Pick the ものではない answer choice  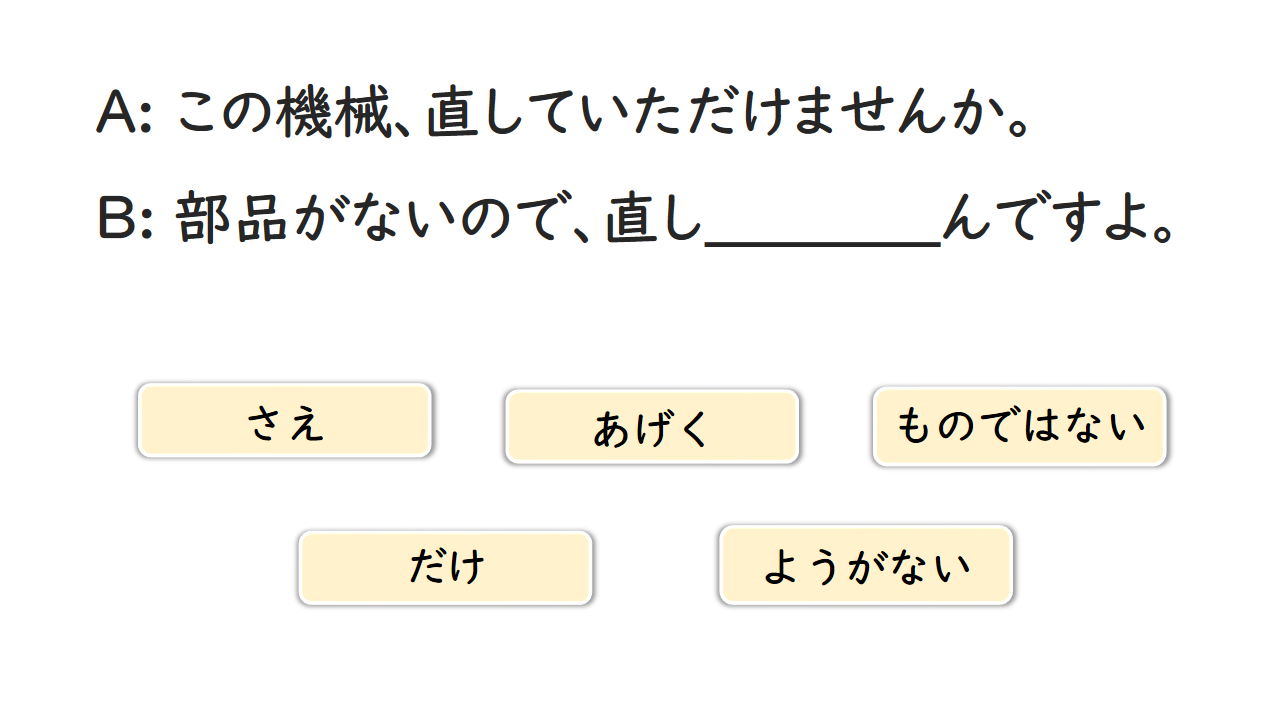pyautogui.click(x=1020, y=427)
